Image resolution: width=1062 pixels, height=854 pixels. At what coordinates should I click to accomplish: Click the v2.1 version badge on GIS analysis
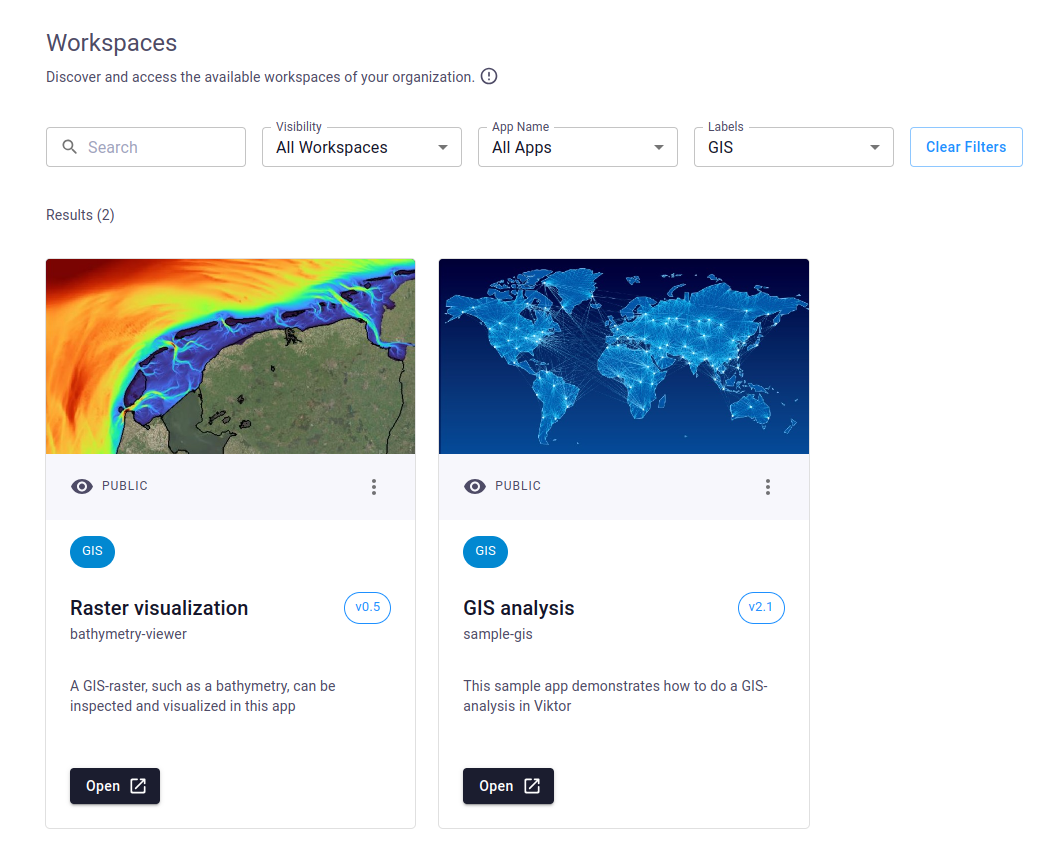coord(761,608)
